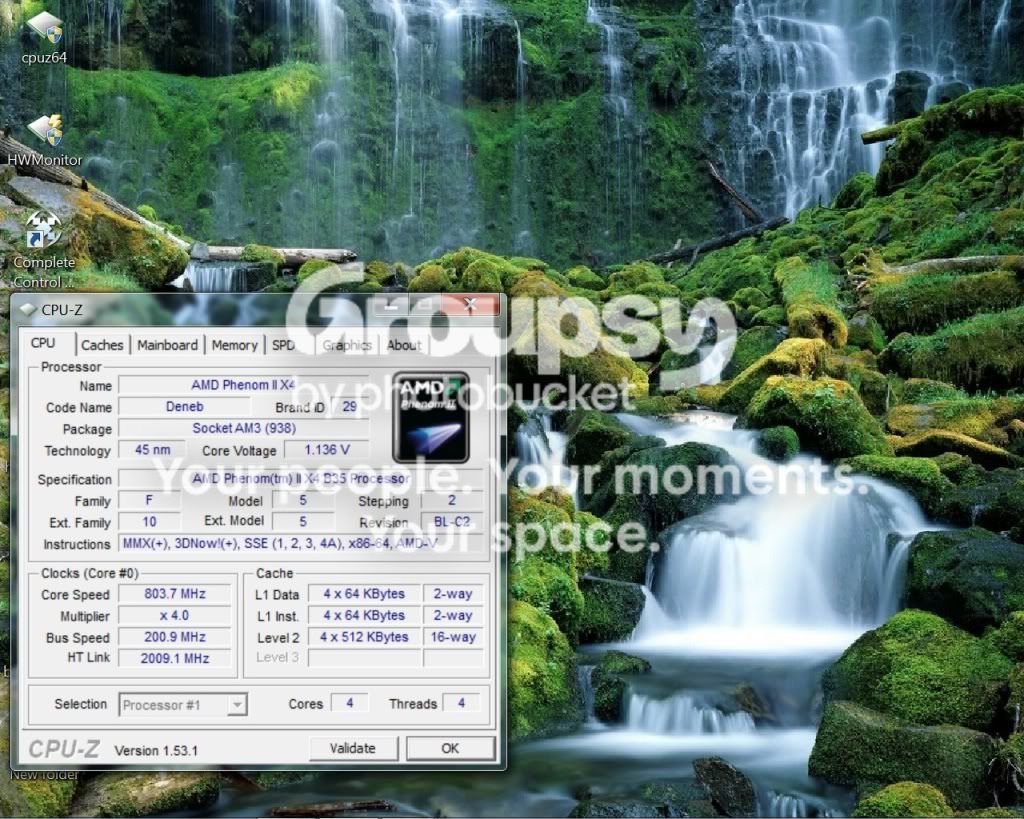Open the Memory tab

tap(234, 345)
